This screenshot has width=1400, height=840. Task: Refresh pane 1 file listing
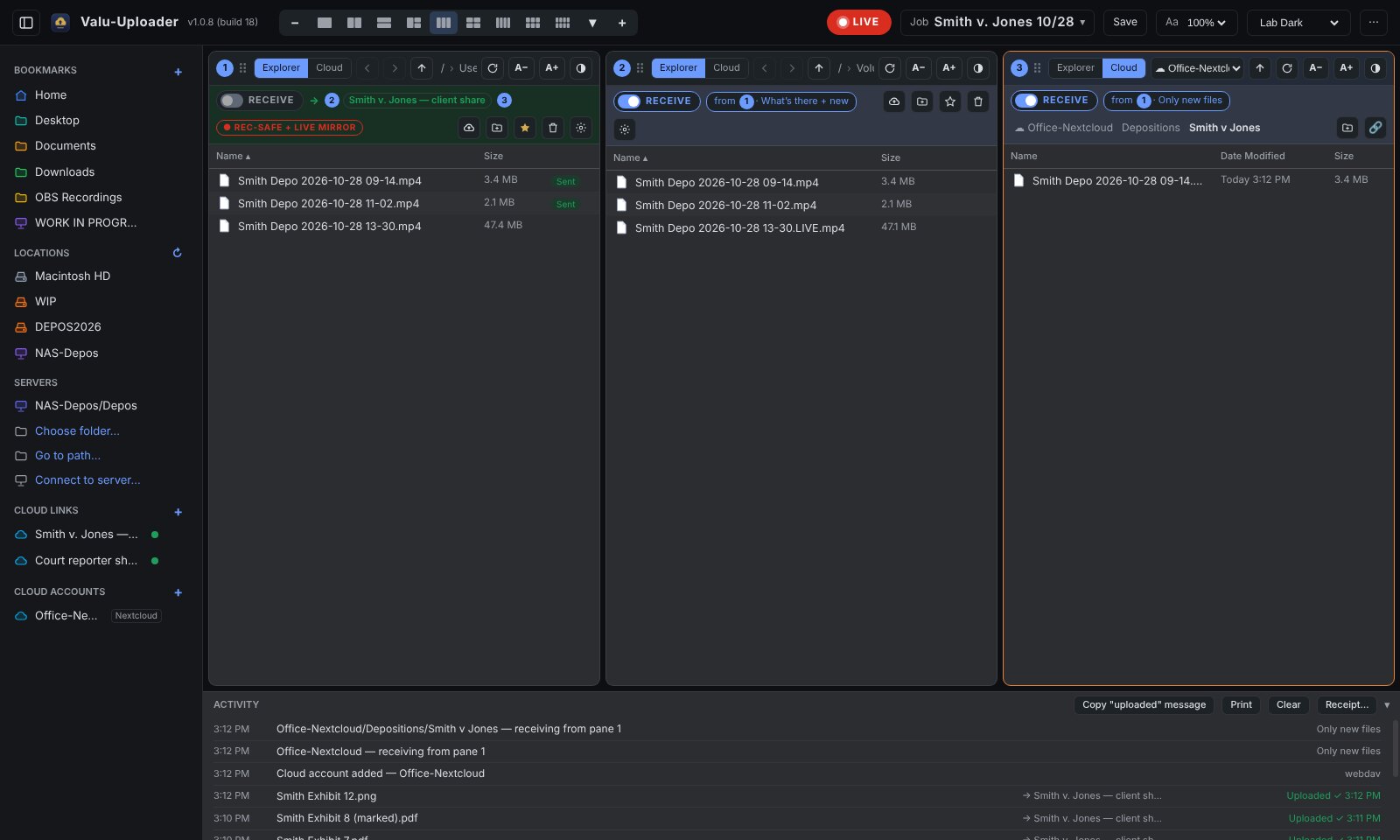coord(493,68)
